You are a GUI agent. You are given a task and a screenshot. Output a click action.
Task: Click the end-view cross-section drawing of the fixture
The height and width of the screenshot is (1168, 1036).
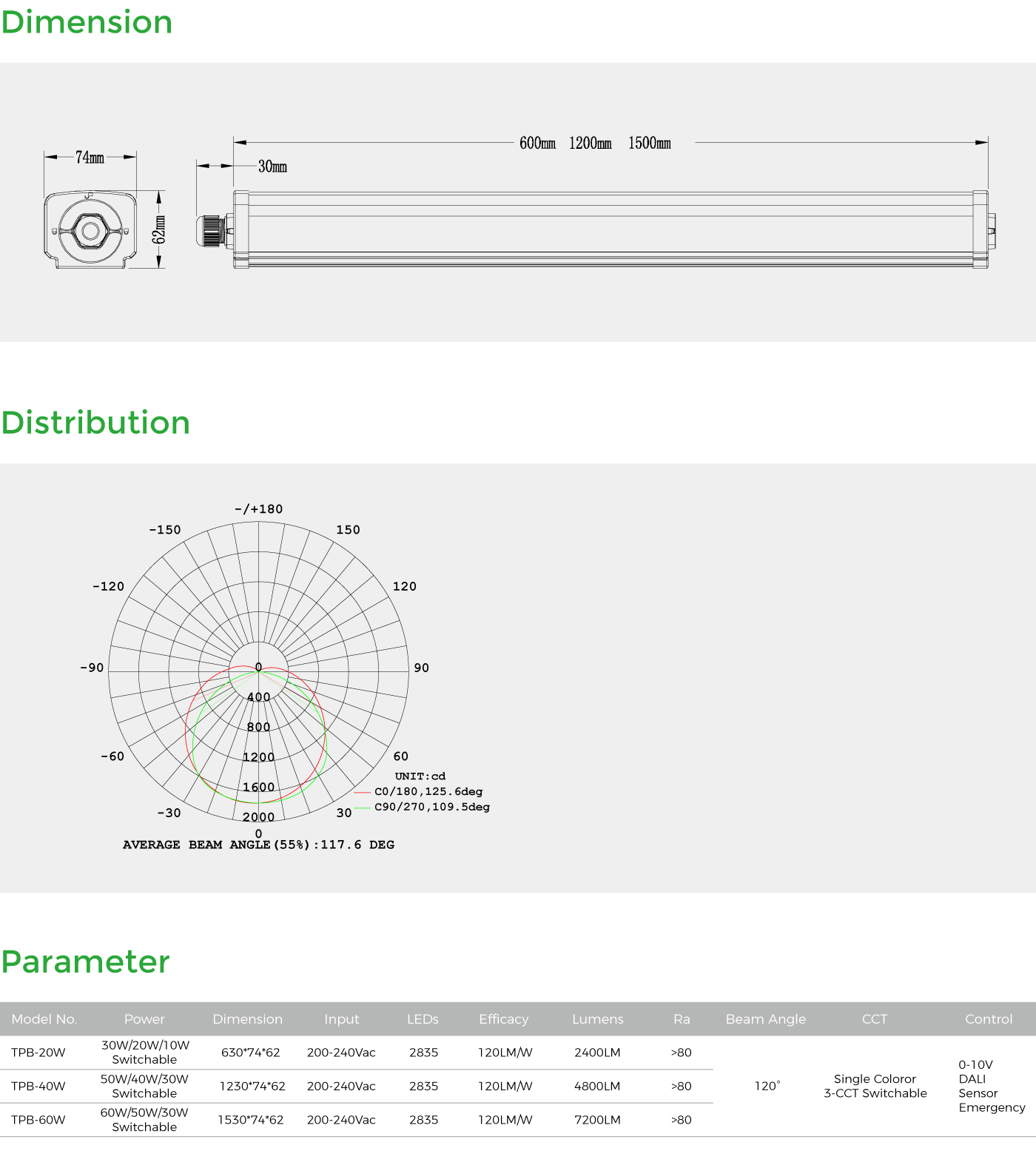(90, 230)
